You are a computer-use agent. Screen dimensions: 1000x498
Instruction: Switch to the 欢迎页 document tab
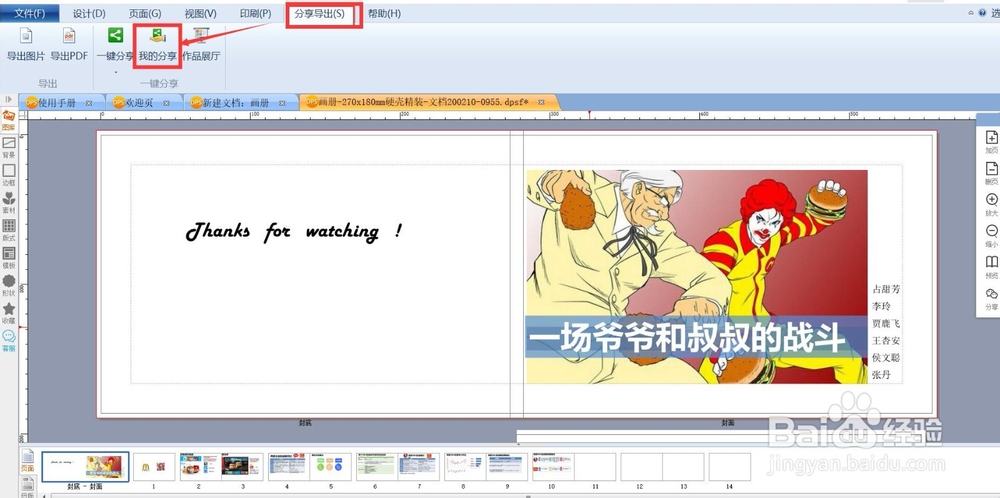139,103
